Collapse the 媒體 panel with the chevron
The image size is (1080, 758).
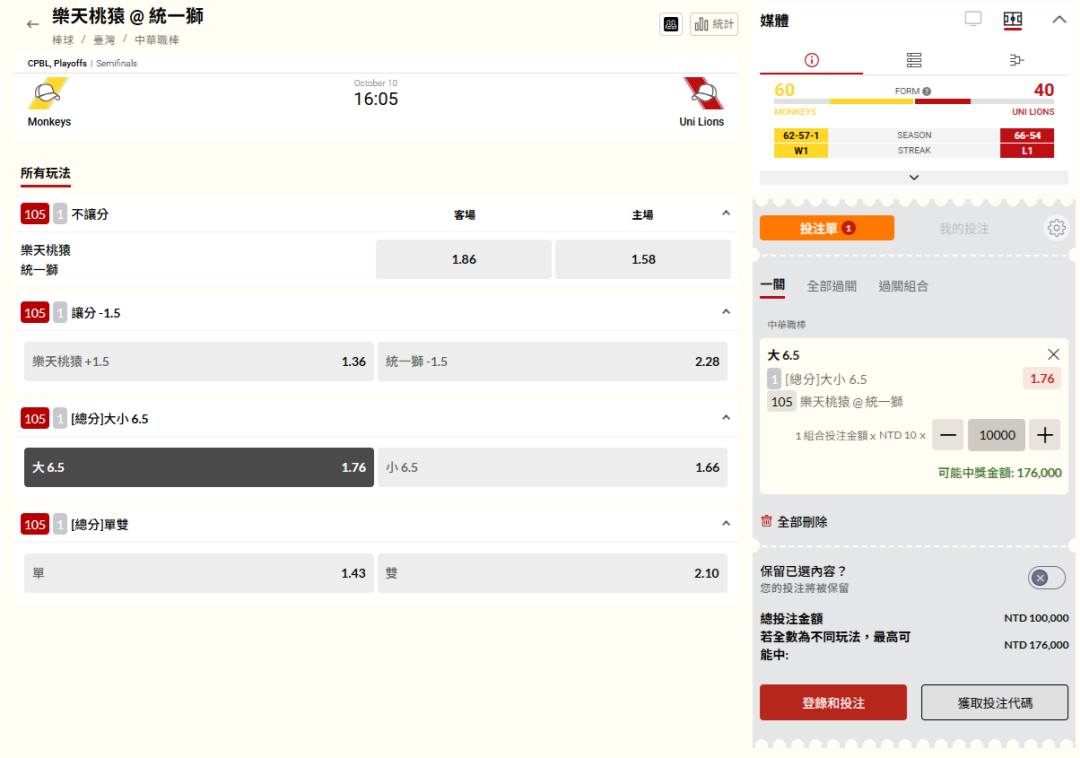point(1059,19)
